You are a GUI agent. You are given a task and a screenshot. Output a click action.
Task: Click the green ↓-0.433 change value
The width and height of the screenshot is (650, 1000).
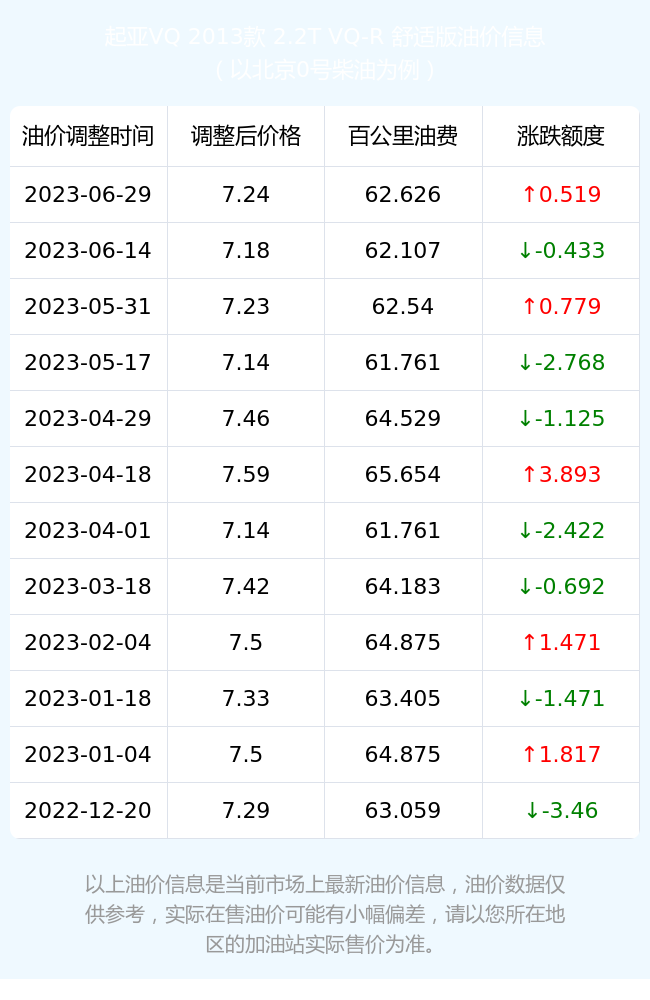click(561, 251)
